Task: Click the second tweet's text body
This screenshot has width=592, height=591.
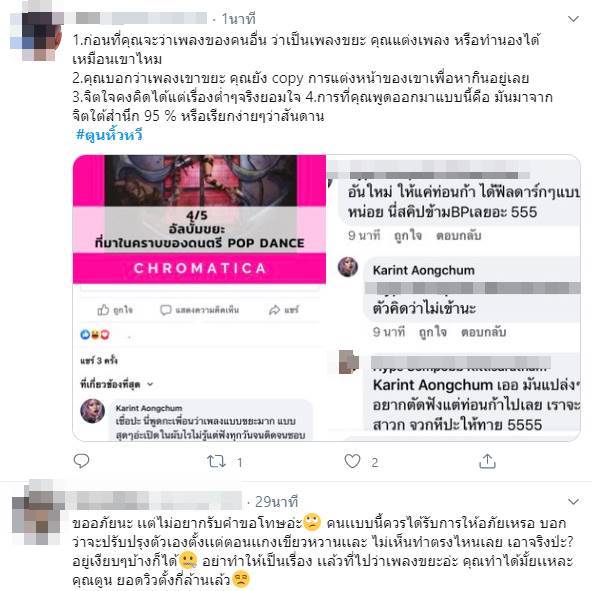Action: click(x=323, y=551)
